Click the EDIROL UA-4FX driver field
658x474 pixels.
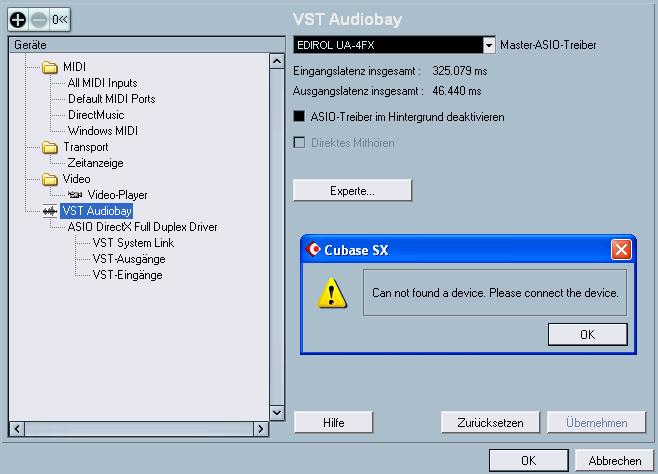coord(388,45)
